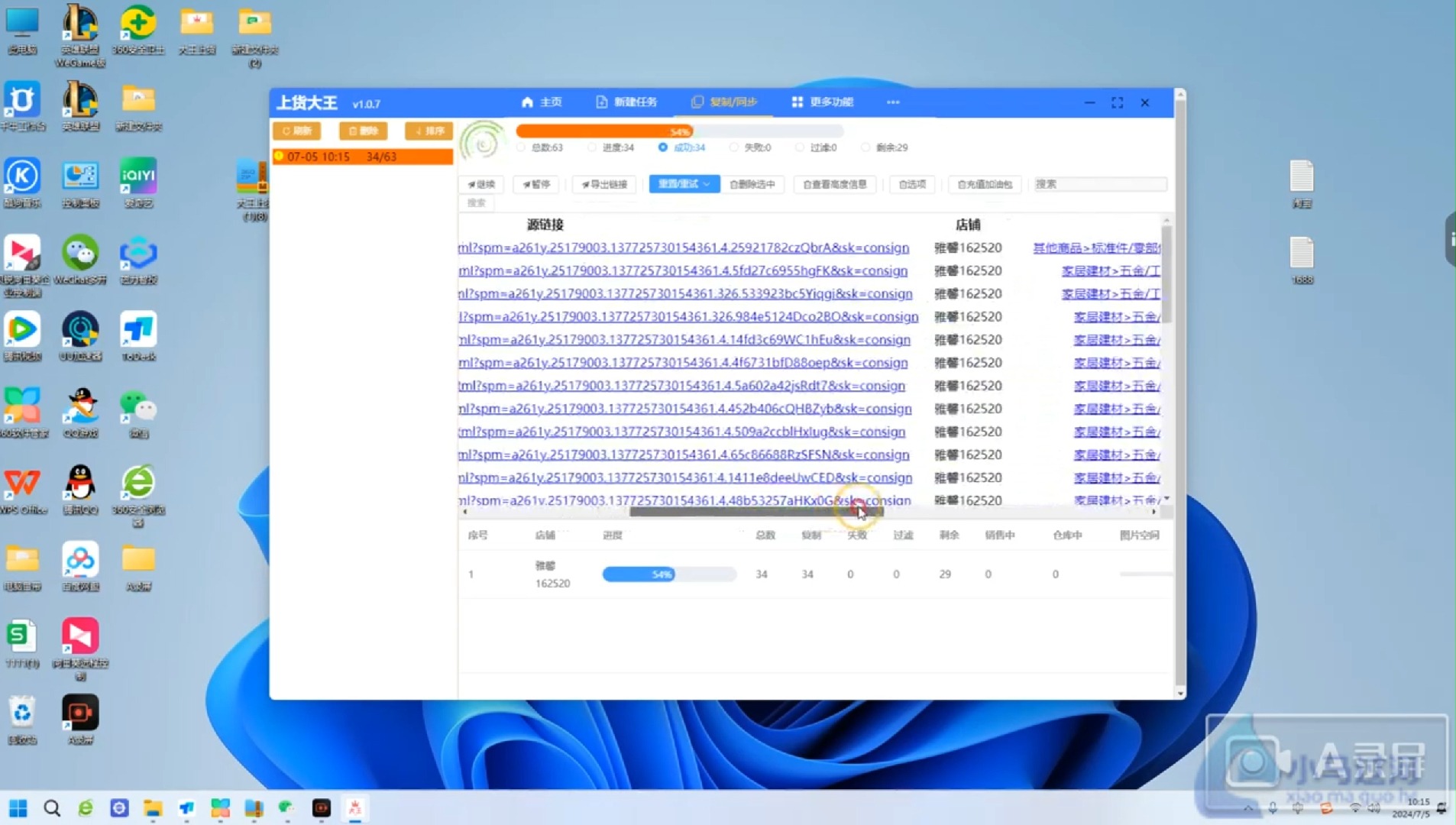Open WeChat from the taskbar
The height and width of the screenshot is (825, 1456).
(286, 808)
